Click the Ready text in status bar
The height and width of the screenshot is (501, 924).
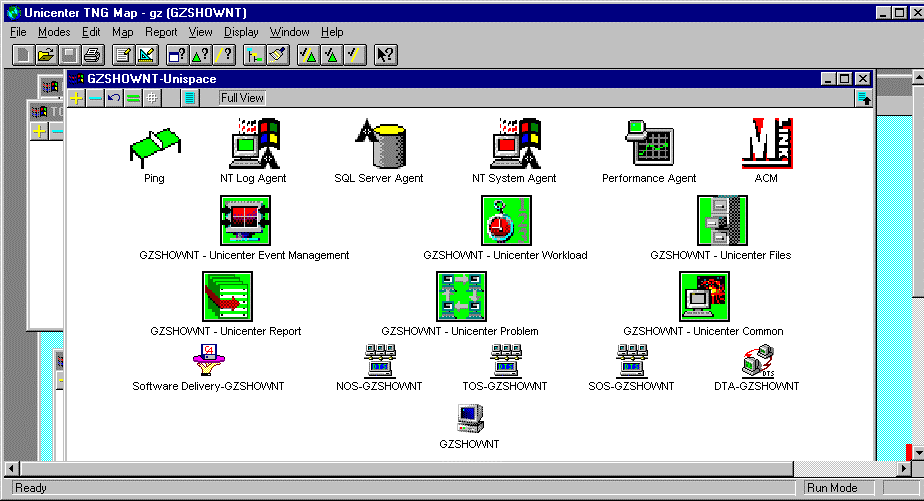click(31, 488)
